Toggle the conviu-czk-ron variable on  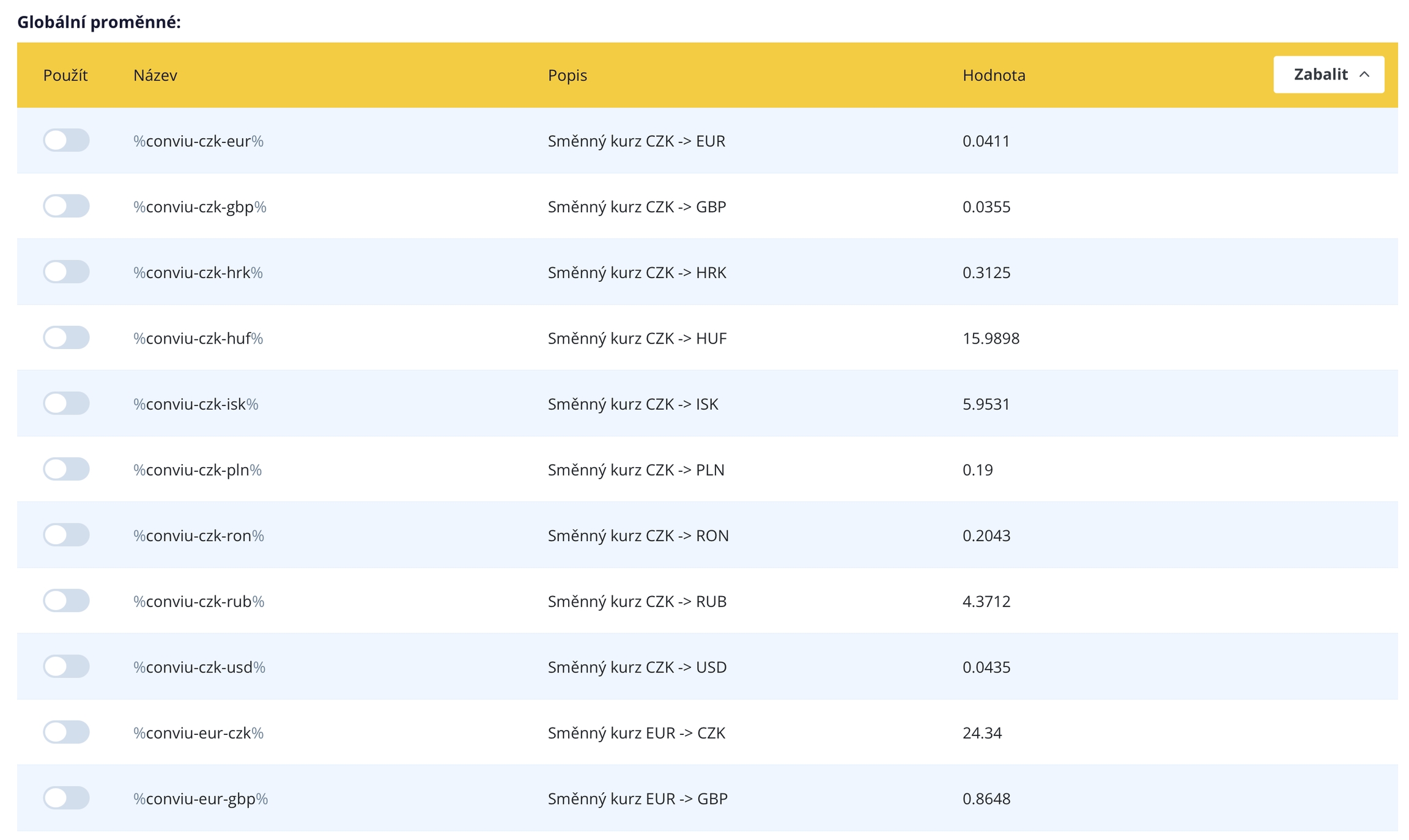point(66,534)
